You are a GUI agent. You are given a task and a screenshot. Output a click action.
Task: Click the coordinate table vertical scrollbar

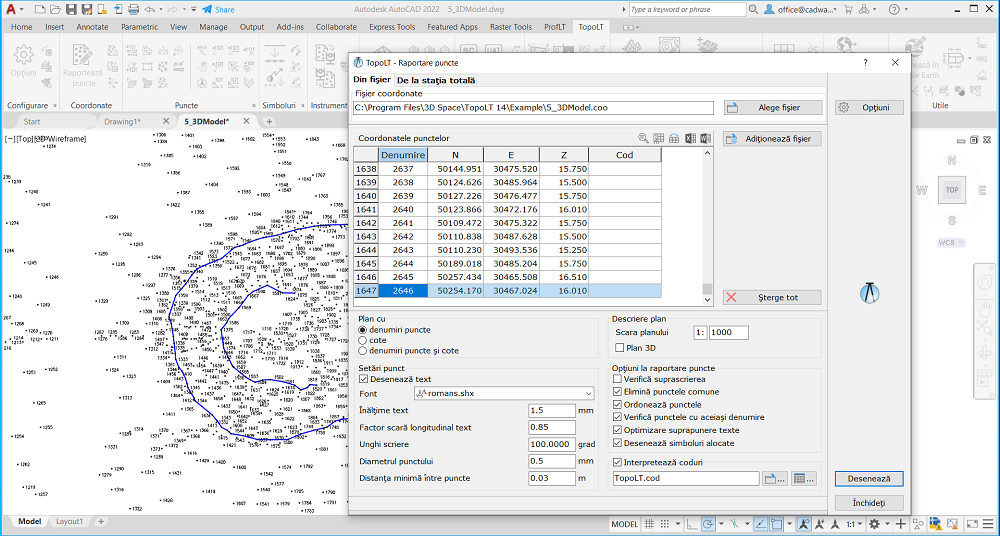707,226
